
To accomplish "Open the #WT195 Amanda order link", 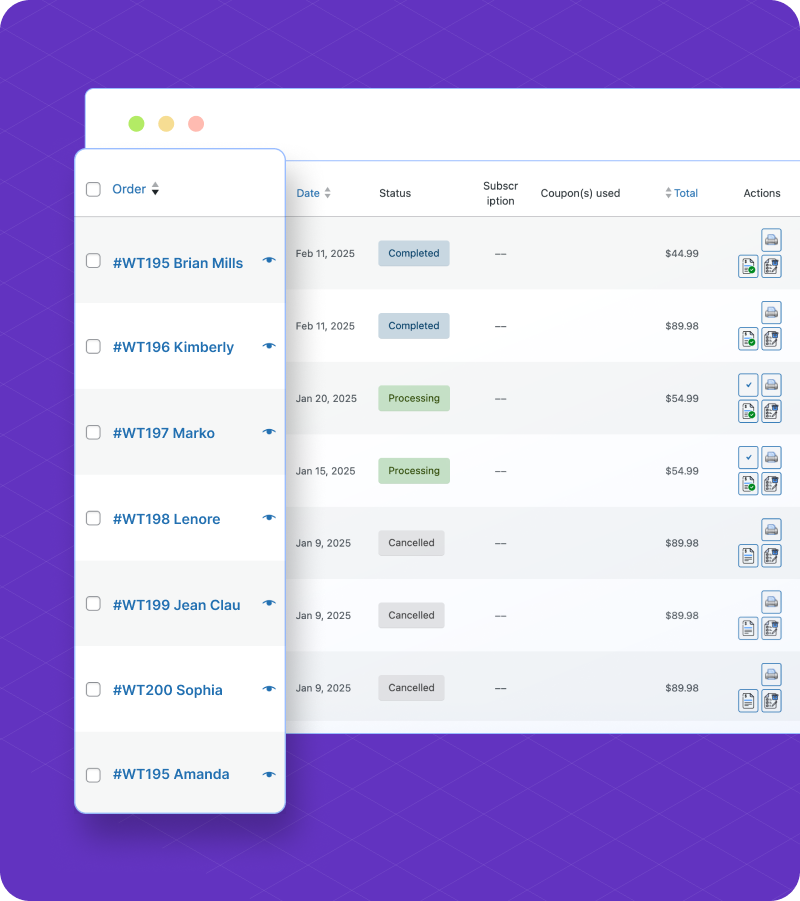I will 171,774.
